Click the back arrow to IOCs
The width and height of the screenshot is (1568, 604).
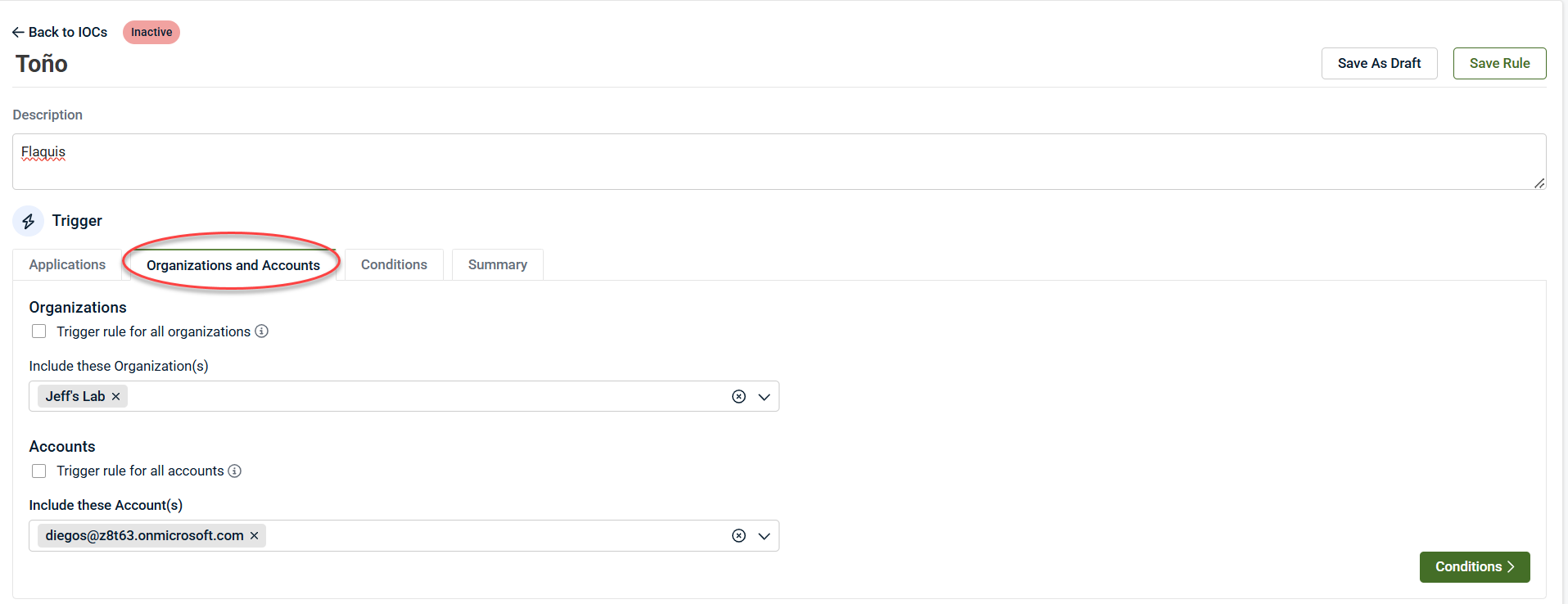(x=18, y=32)
